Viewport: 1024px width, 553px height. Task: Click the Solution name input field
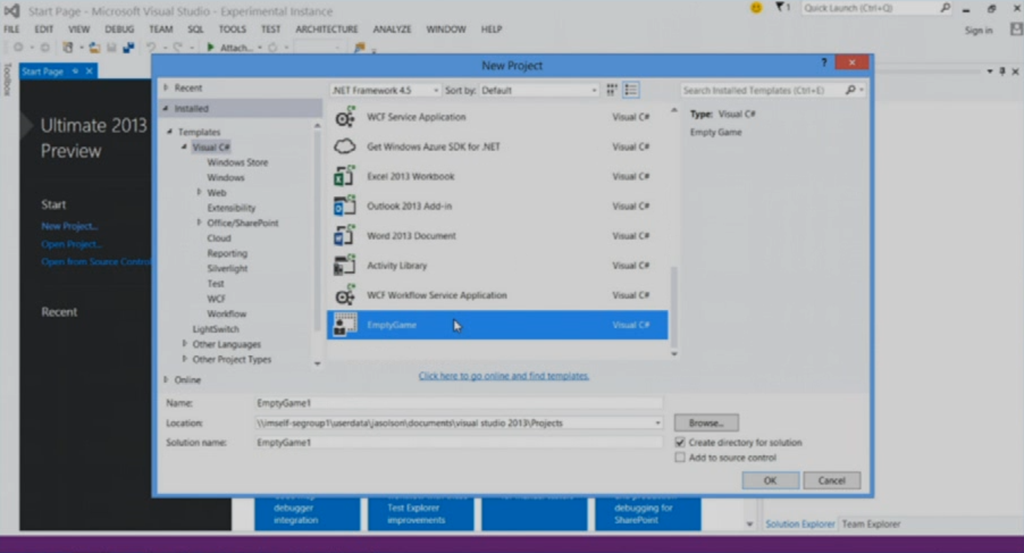click(459, 442)
